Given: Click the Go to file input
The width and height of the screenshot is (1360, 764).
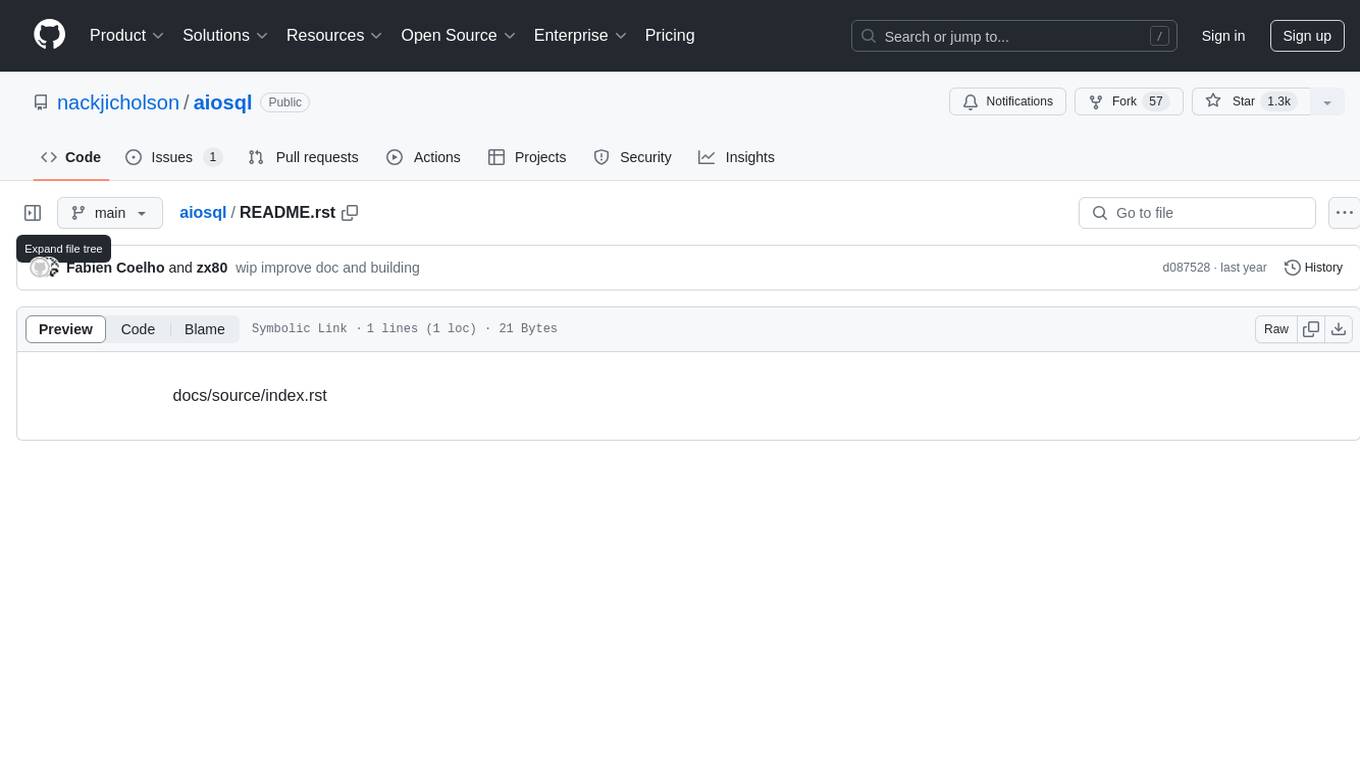Looking at the screenshot, I should pos(1197,213).
